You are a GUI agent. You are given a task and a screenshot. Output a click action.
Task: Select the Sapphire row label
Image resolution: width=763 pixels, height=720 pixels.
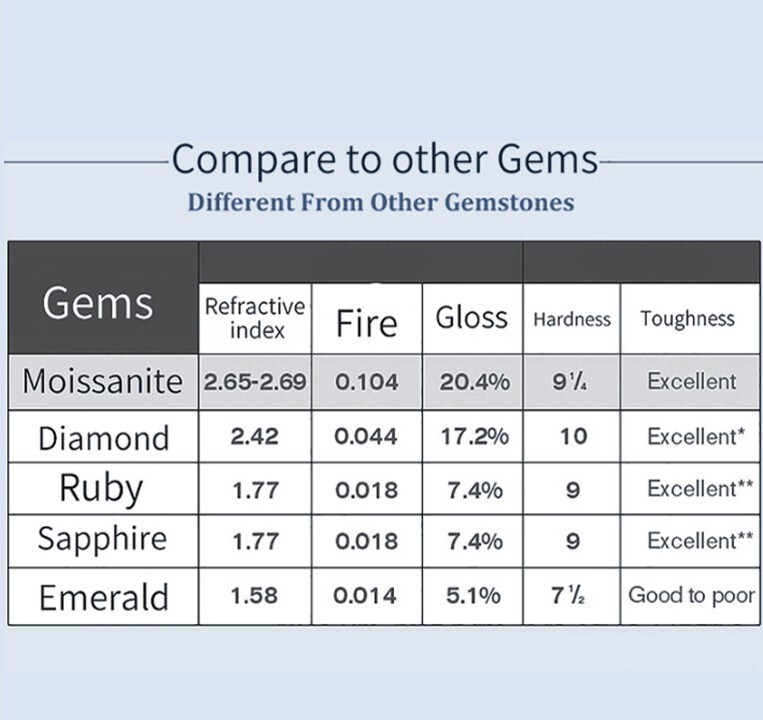[x=103, y=540]
